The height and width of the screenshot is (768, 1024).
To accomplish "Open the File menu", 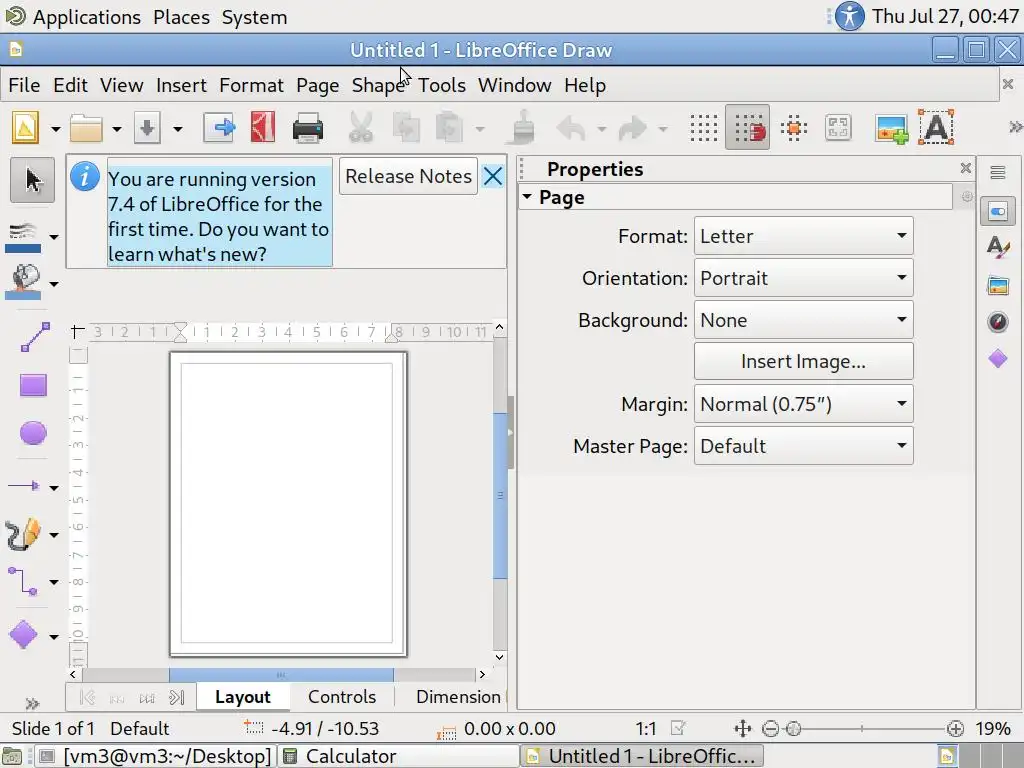I will pyautogui.click(x=24, y=85).
